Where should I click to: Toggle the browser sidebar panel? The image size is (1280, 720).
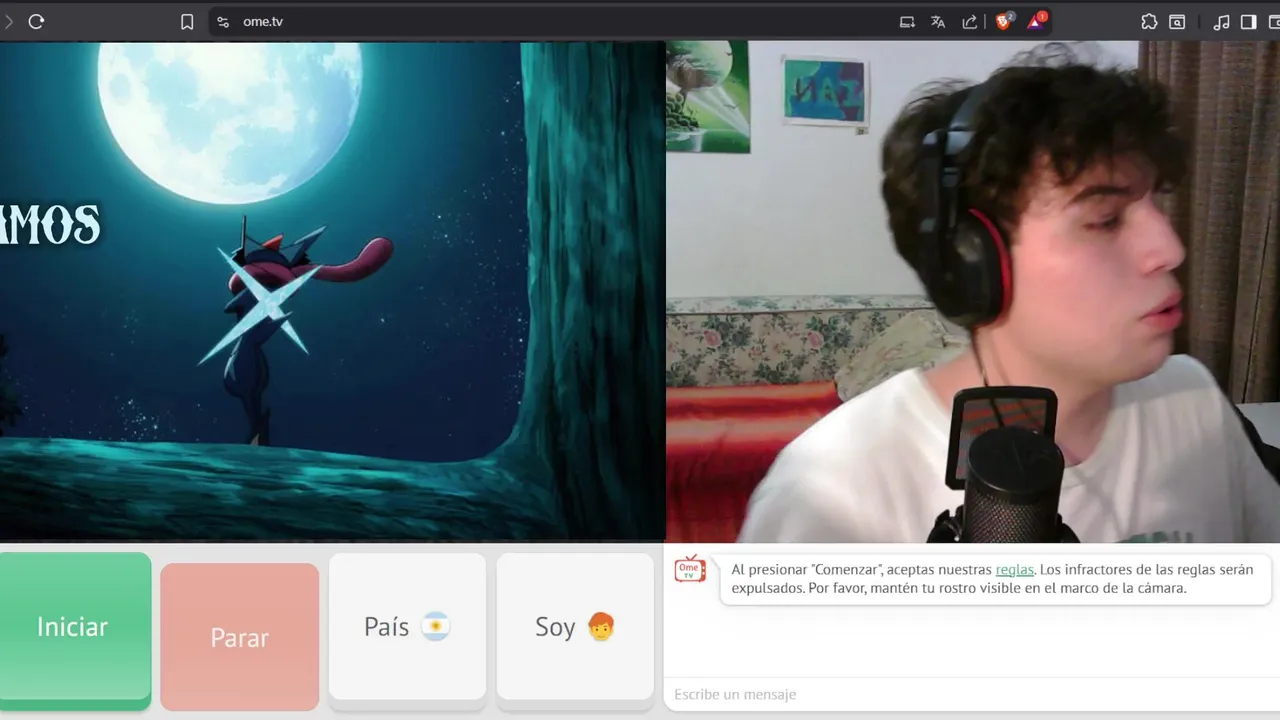[1248, 21]
